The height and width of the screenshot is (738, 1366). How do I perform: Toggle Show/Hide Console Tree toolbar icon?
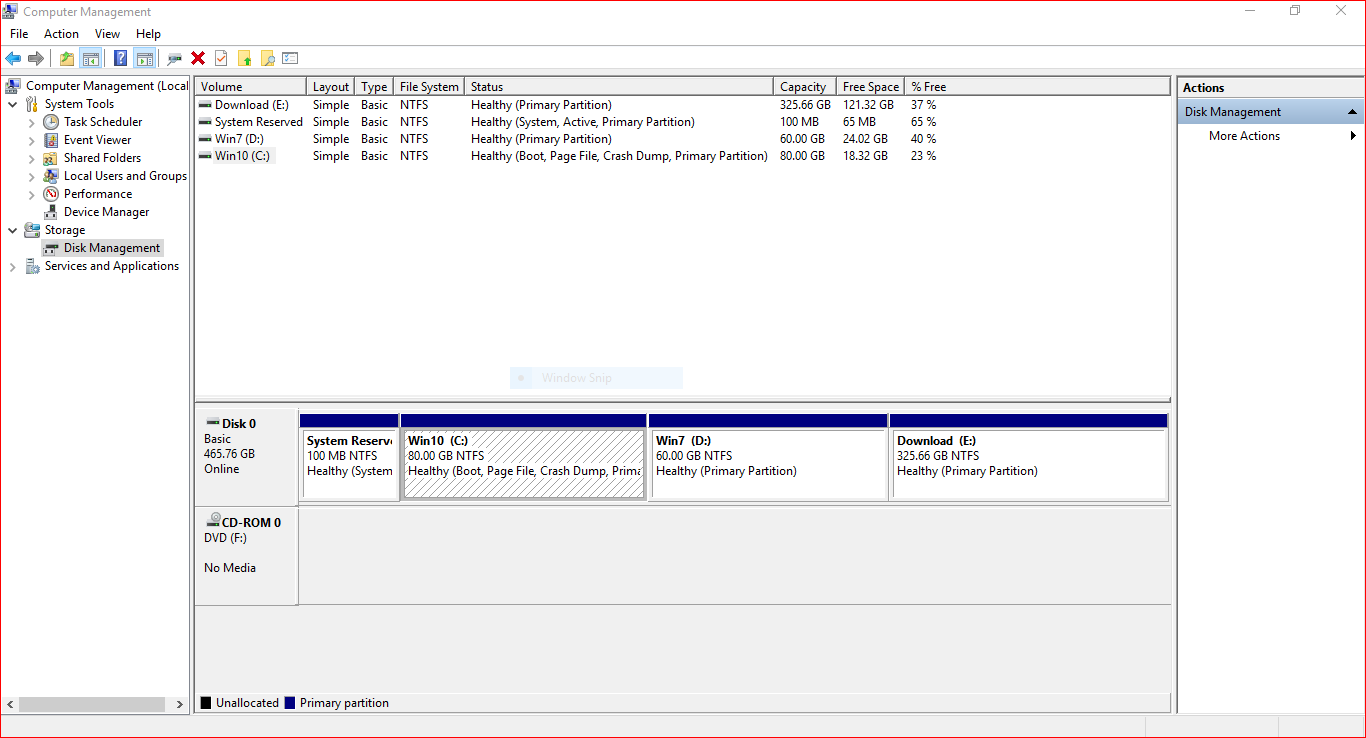pyautogui.click(x=90, y=59)
